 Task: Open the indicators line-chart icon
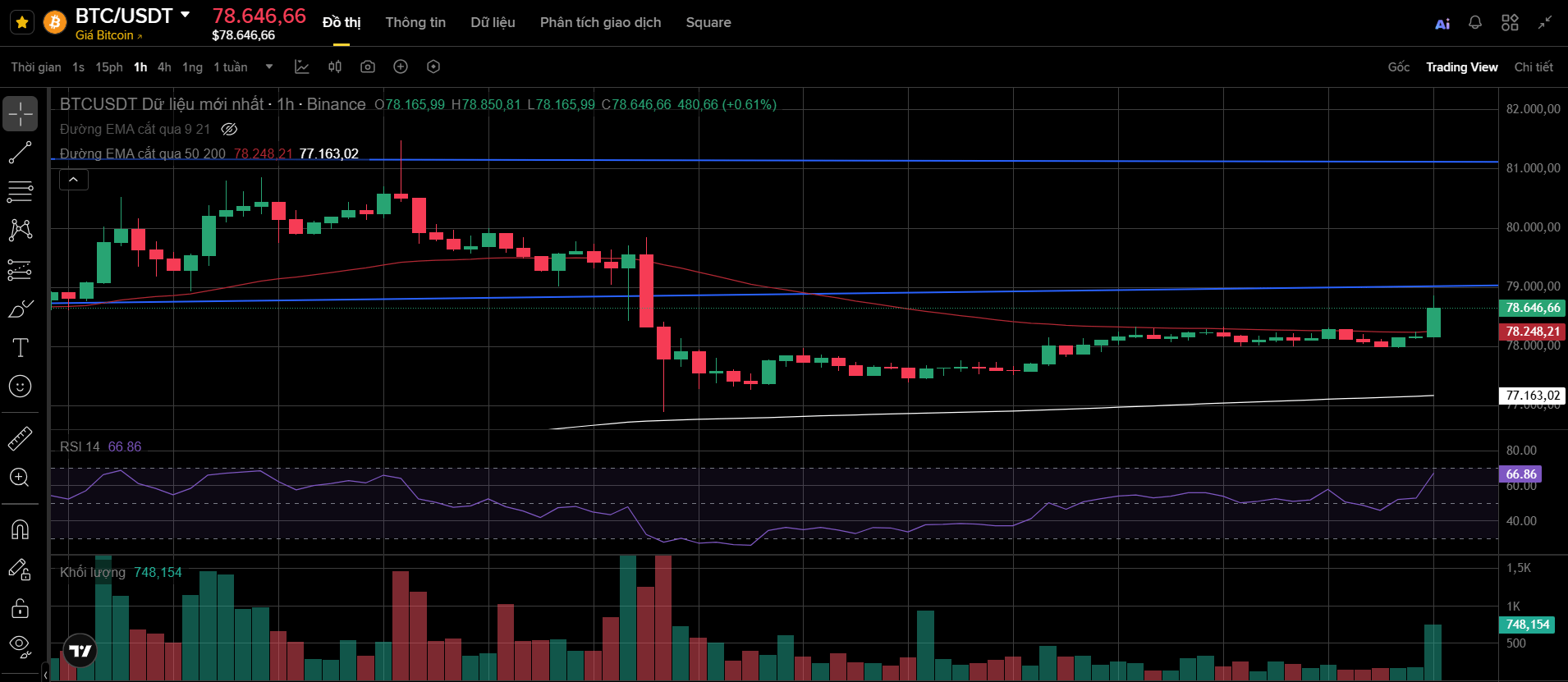302,67
